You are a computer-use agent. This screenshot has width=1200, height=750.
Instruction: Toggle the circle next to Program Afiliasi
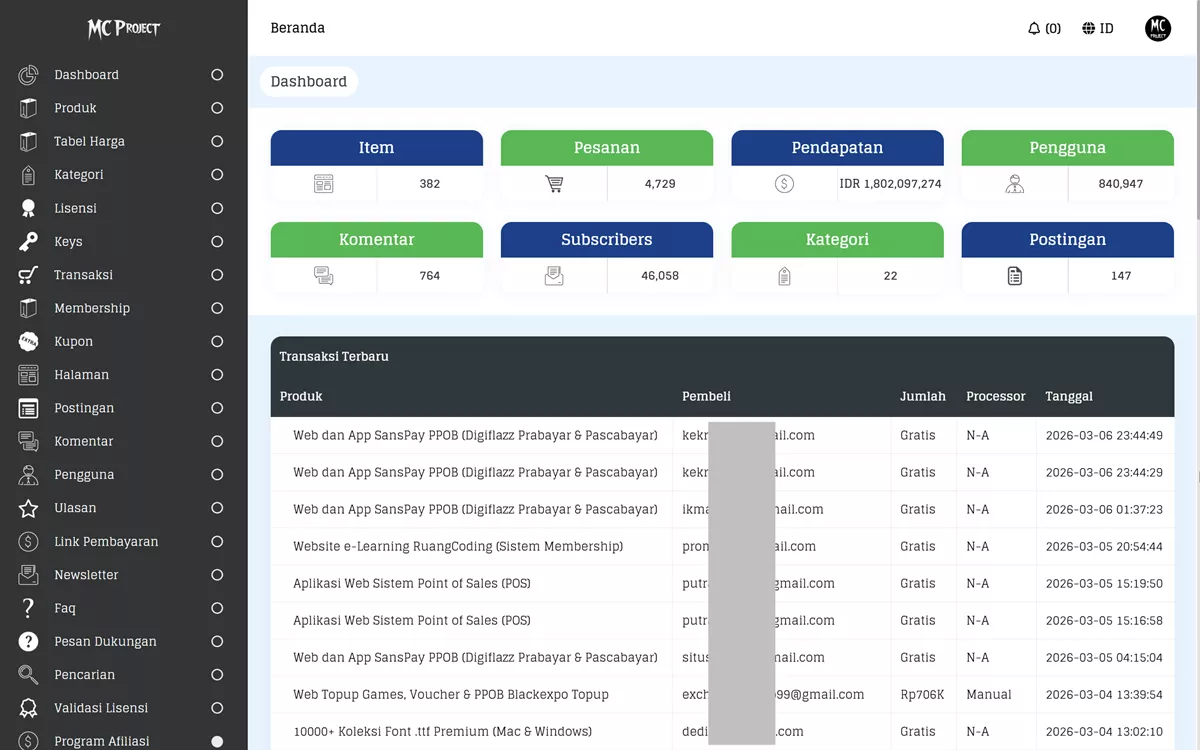click(217, 741)
